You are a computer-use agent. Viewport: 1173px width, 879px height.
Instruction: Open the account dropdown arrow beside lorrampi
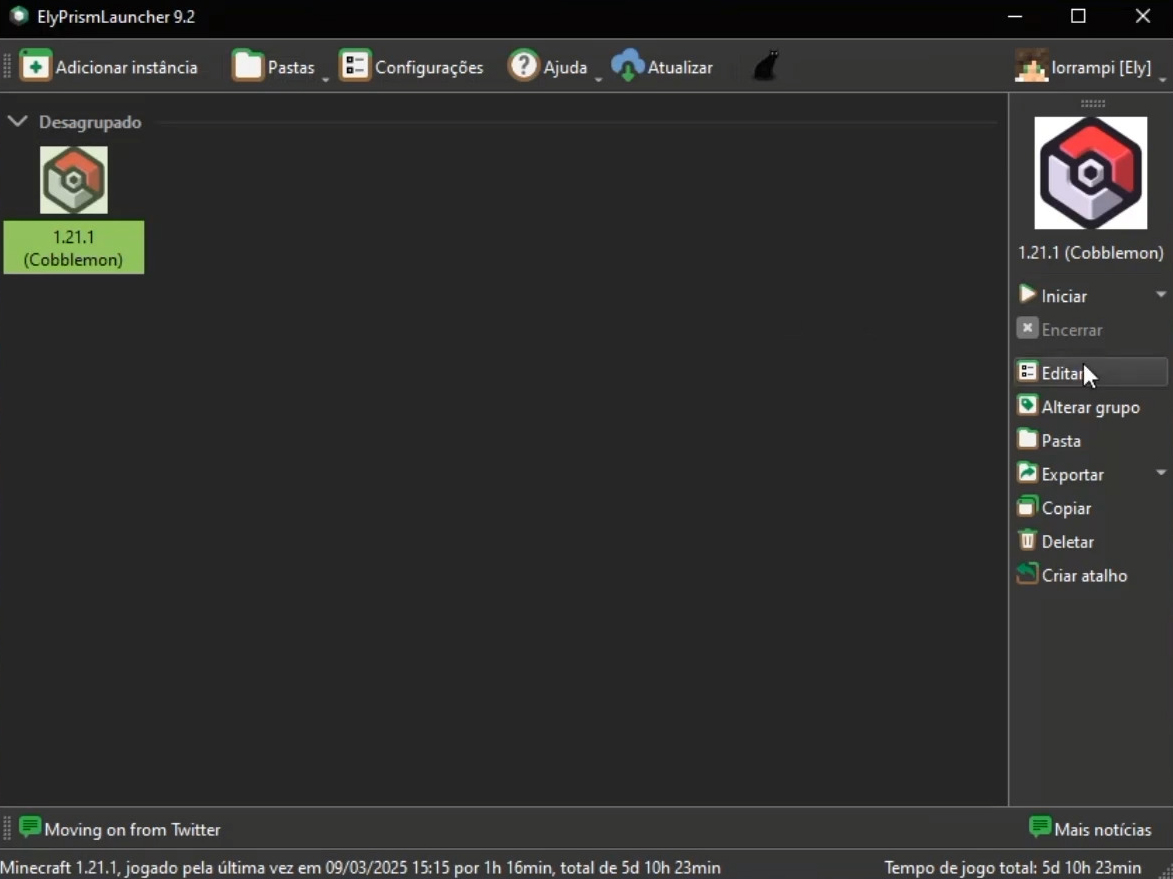[1162, 79]
